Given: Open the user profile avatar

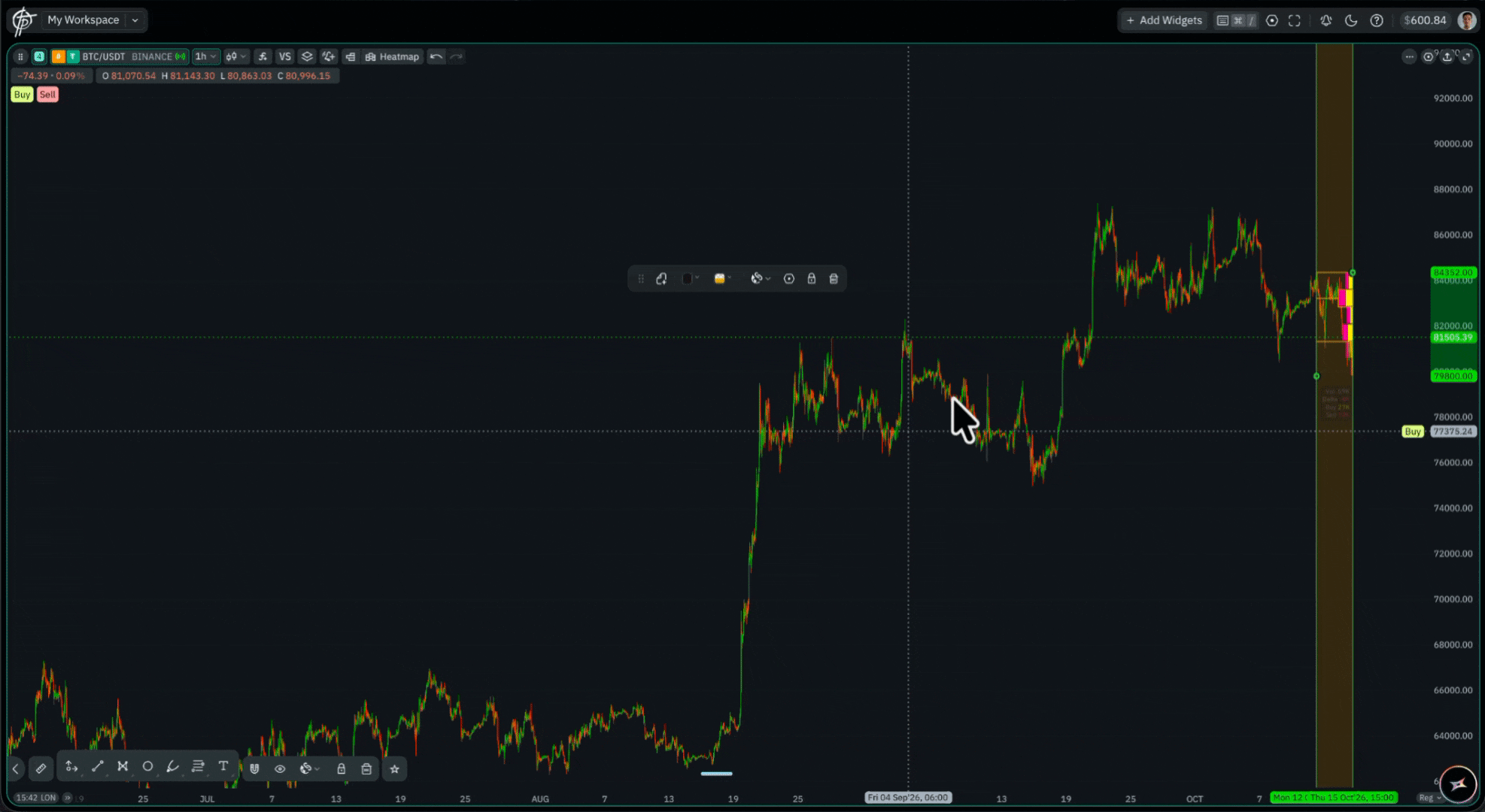Looking at the screenshot, I should tap(1467, 20).
